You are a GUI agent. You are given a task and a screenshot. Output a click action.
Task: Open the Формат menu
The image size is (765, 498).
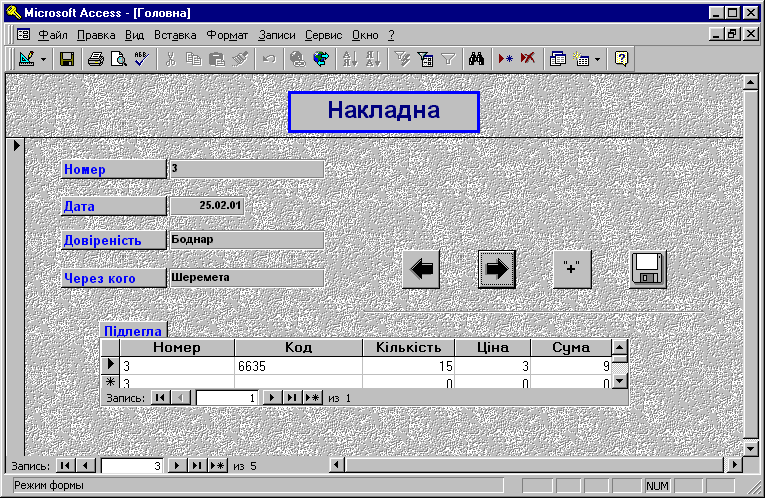227,35
